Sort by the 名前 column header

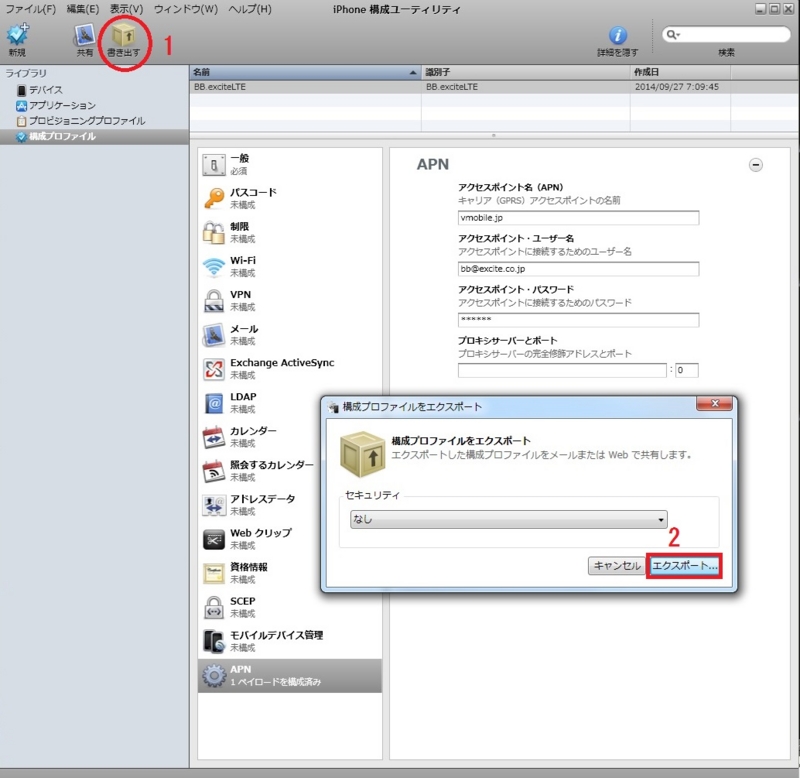(305, 72)
